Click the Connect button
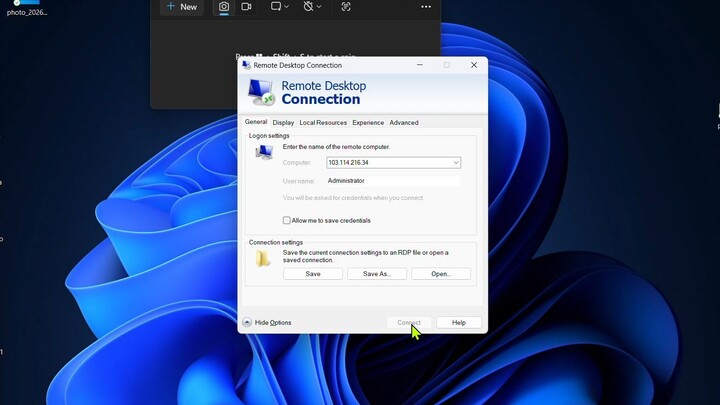Image resolution: width=720 pixels, height=405 pixels. pos(409,322)
